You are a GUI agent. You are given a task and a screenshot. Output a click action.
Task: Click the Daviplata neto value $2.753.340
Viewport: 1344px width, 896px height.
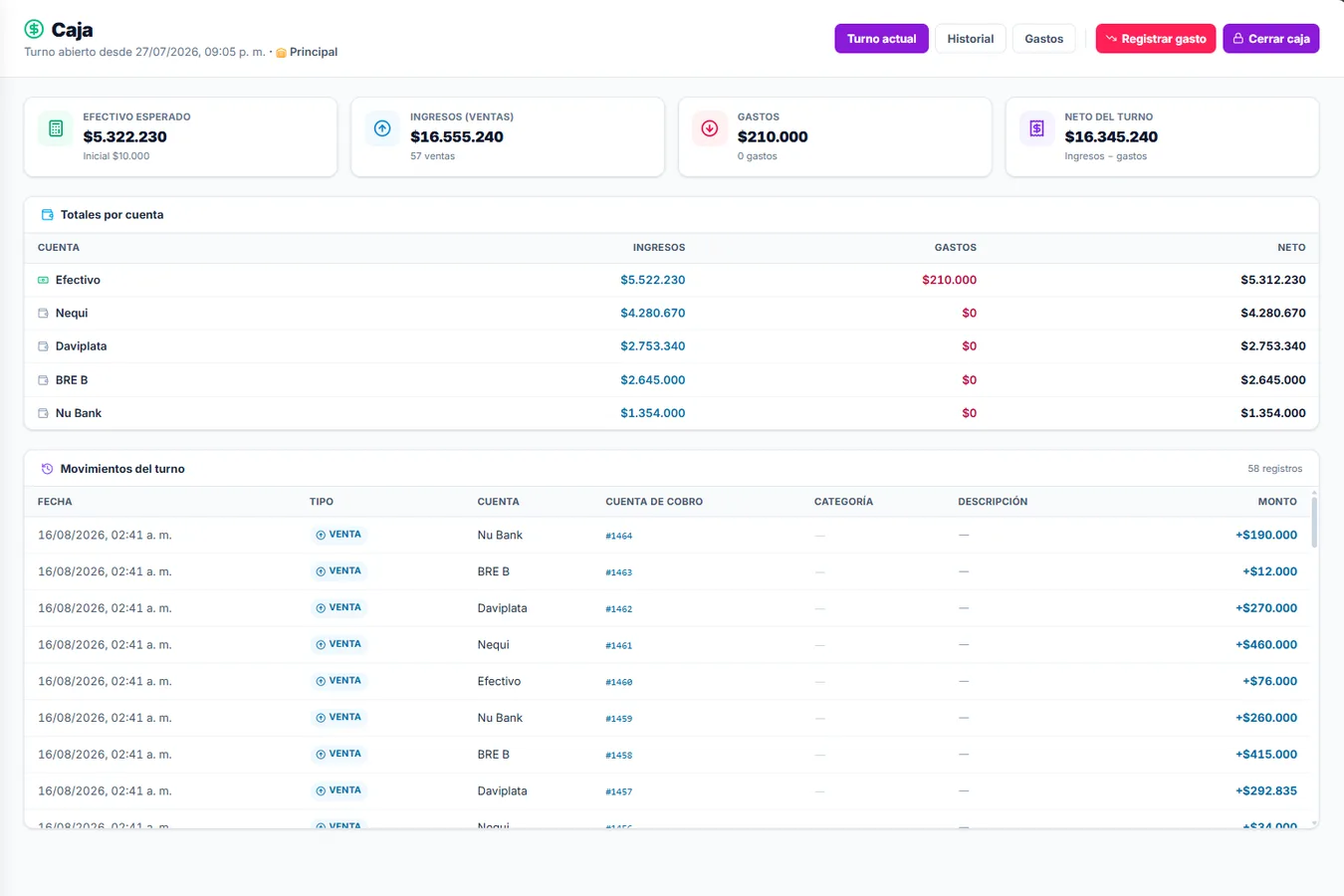click(1273, 346)
